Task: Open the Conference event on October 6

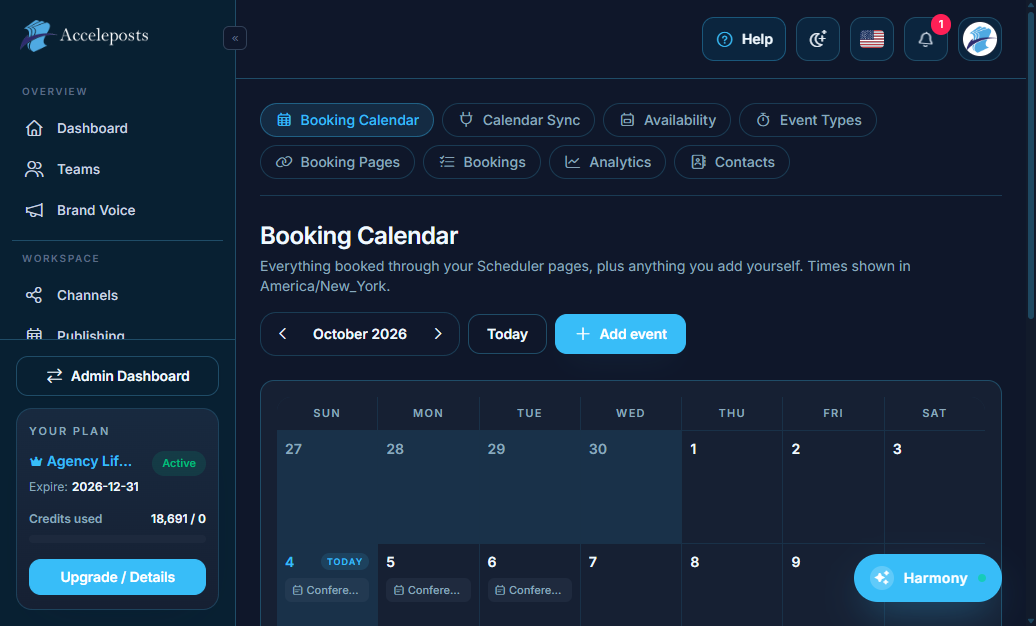Action: 530,590
